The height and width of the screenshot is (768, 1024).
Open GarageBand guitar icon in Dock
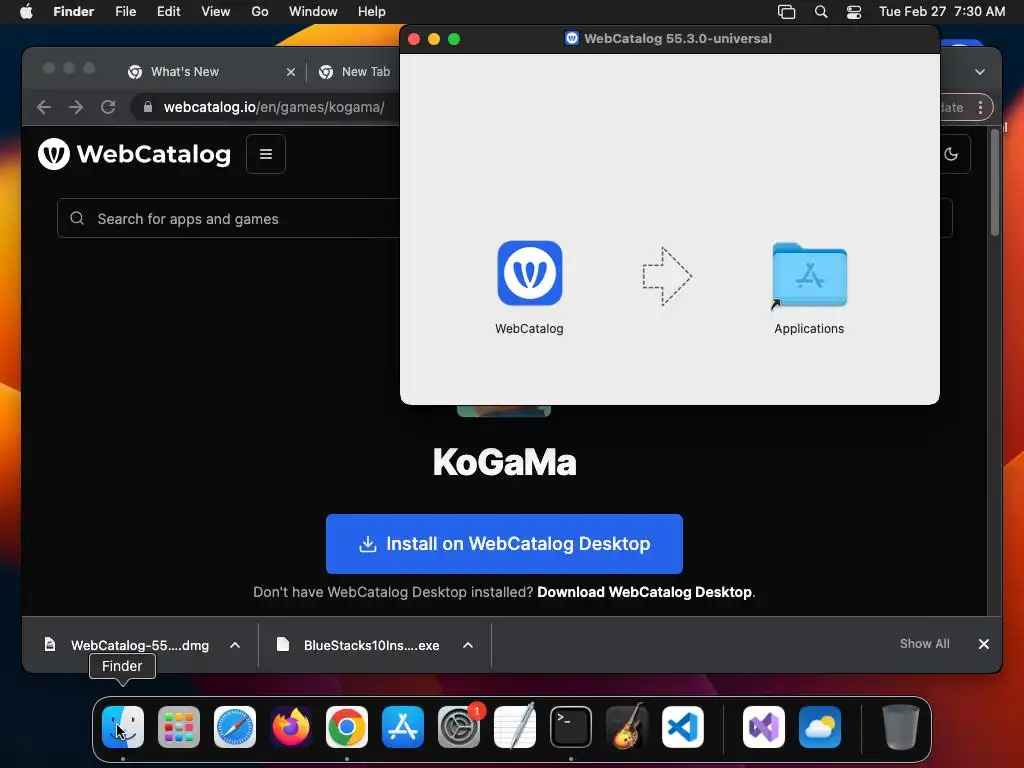627,727
